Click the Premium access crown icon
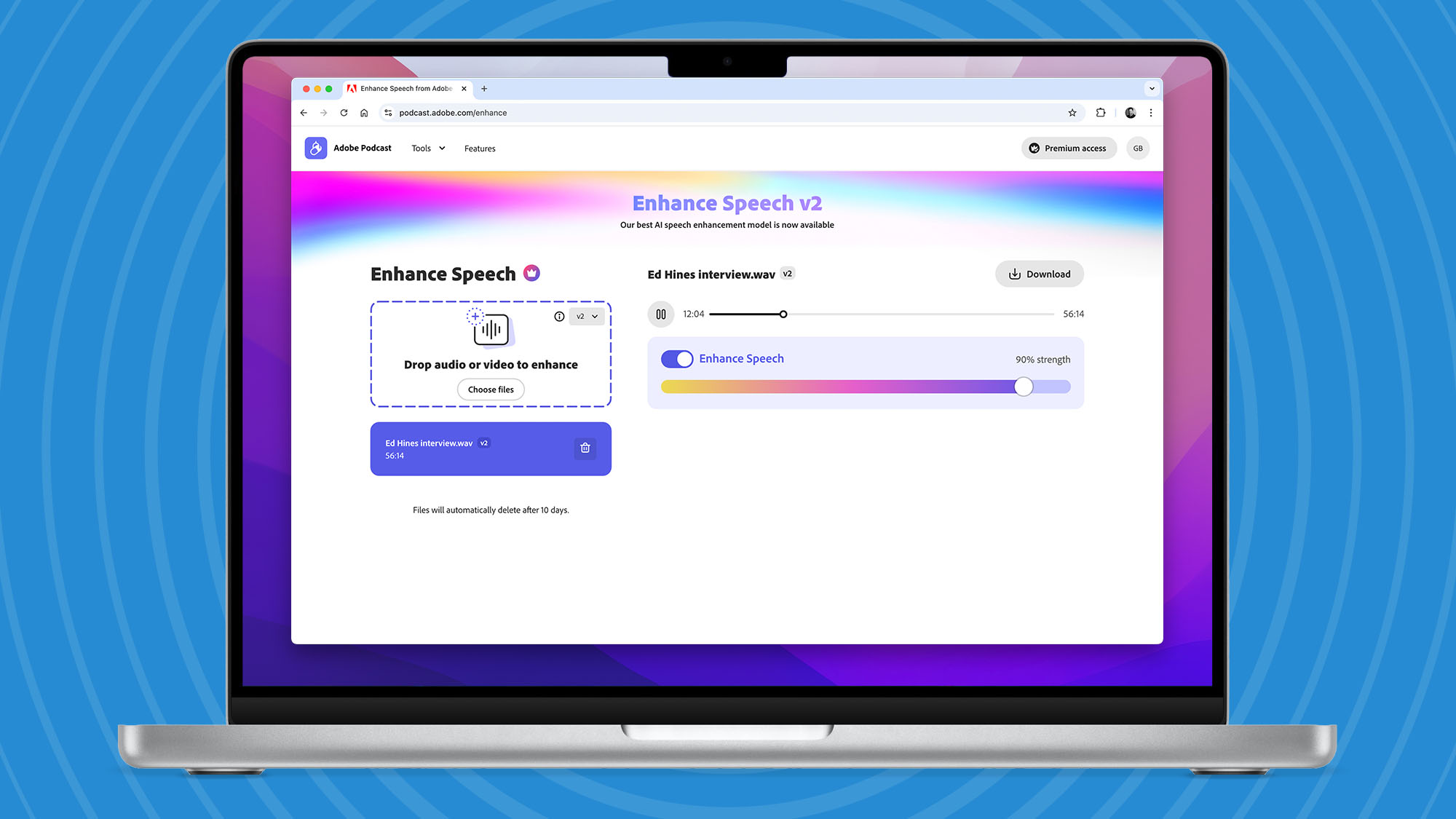This screenshot has width=1456, height=819. click(x=1033, y=148)
